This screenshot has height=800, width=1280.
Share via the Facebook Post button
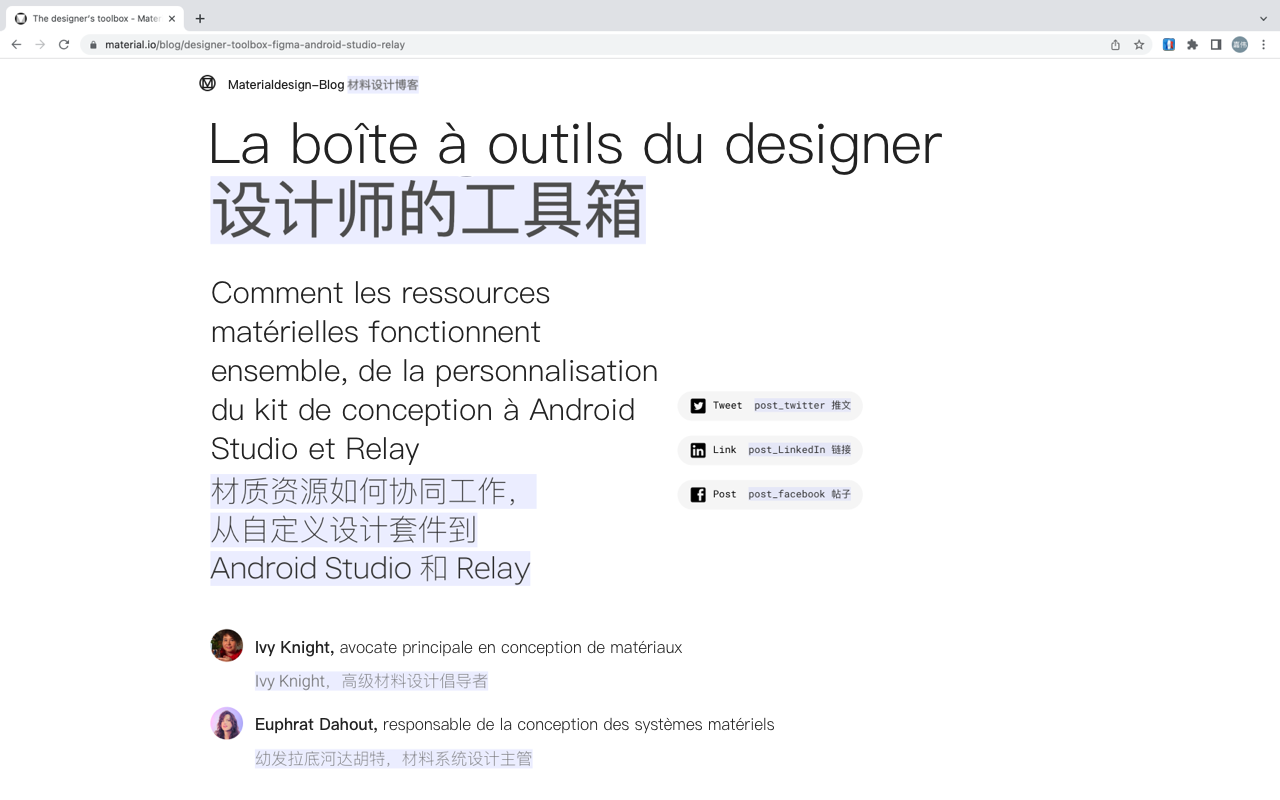[x=770, y=494]
